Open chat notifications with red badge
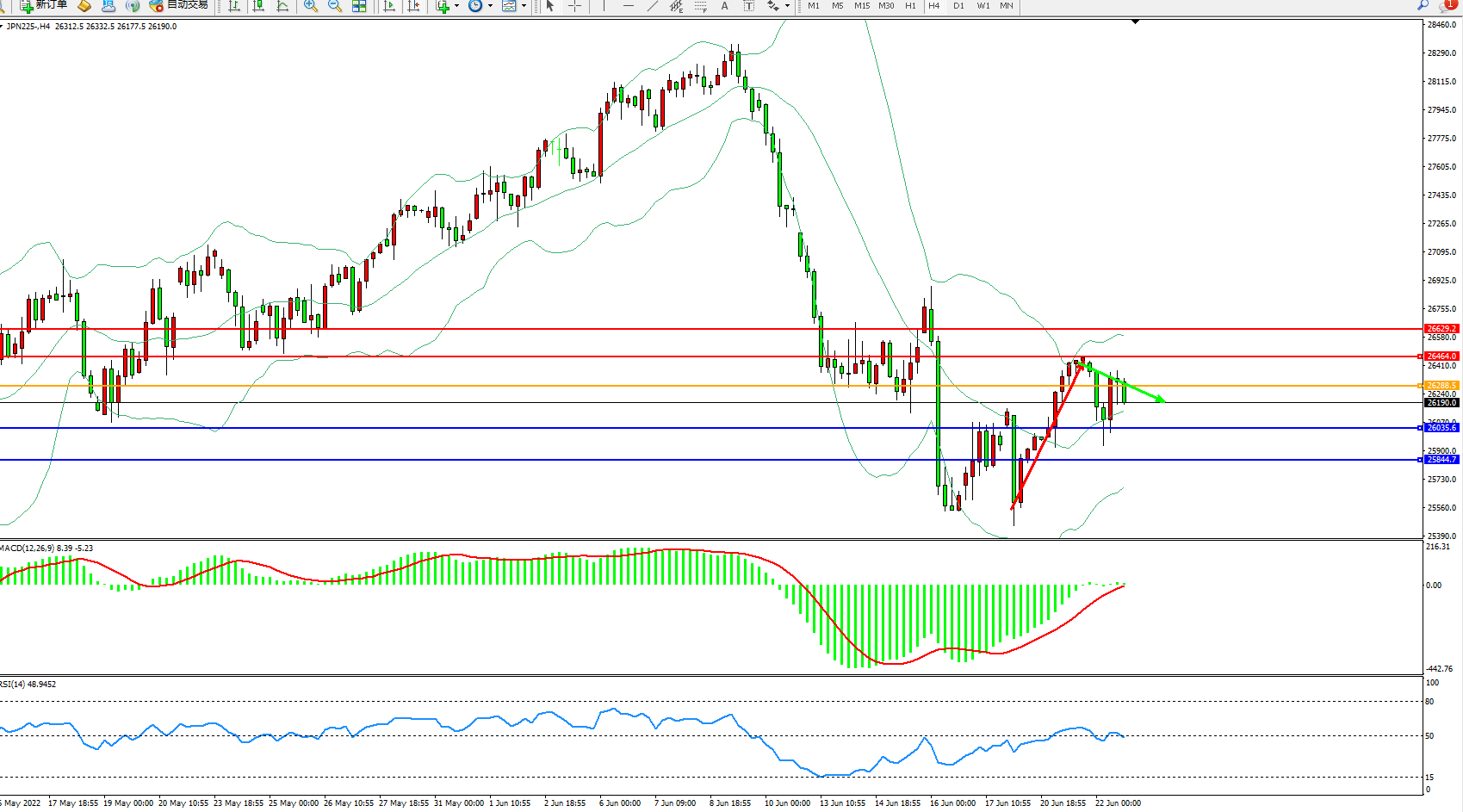The height and width of the screenshot is (812, 1463). 1448,5
